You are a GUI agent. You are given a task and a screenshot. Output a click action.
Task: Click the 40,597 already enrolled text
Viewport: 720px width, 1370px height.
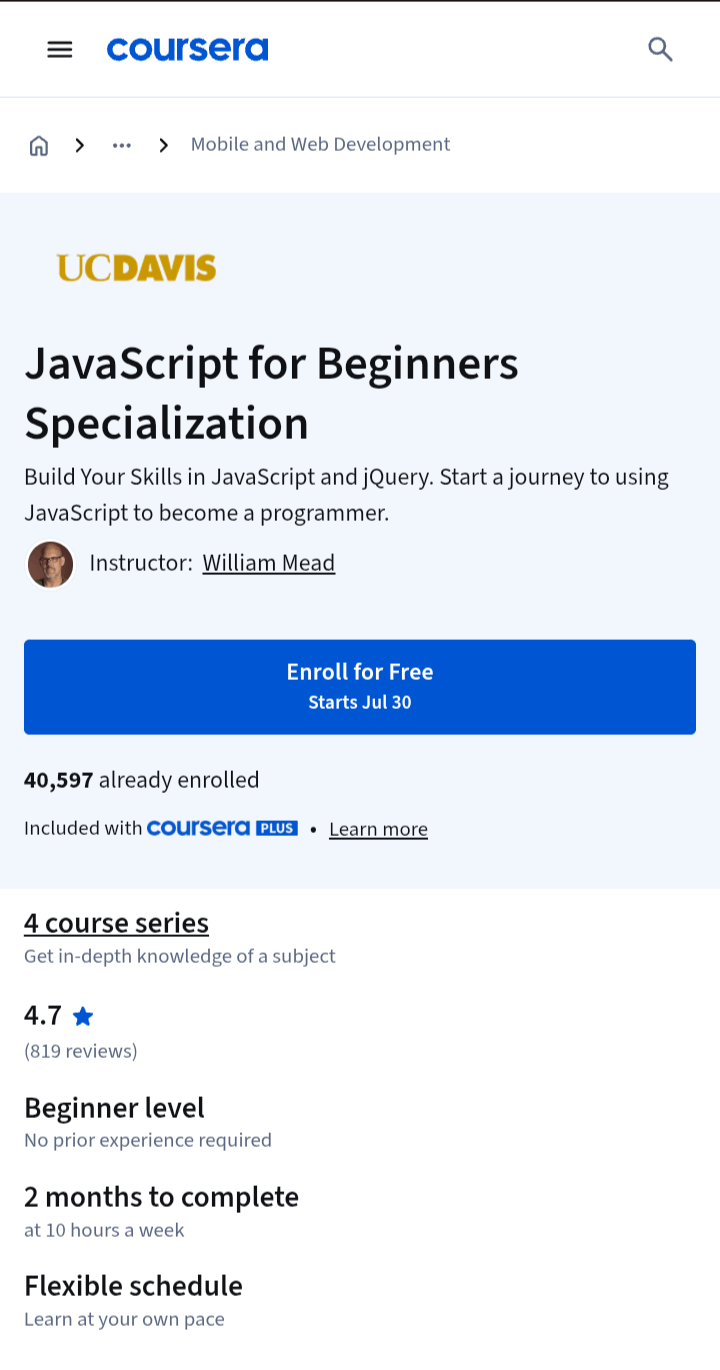point(142,780)
